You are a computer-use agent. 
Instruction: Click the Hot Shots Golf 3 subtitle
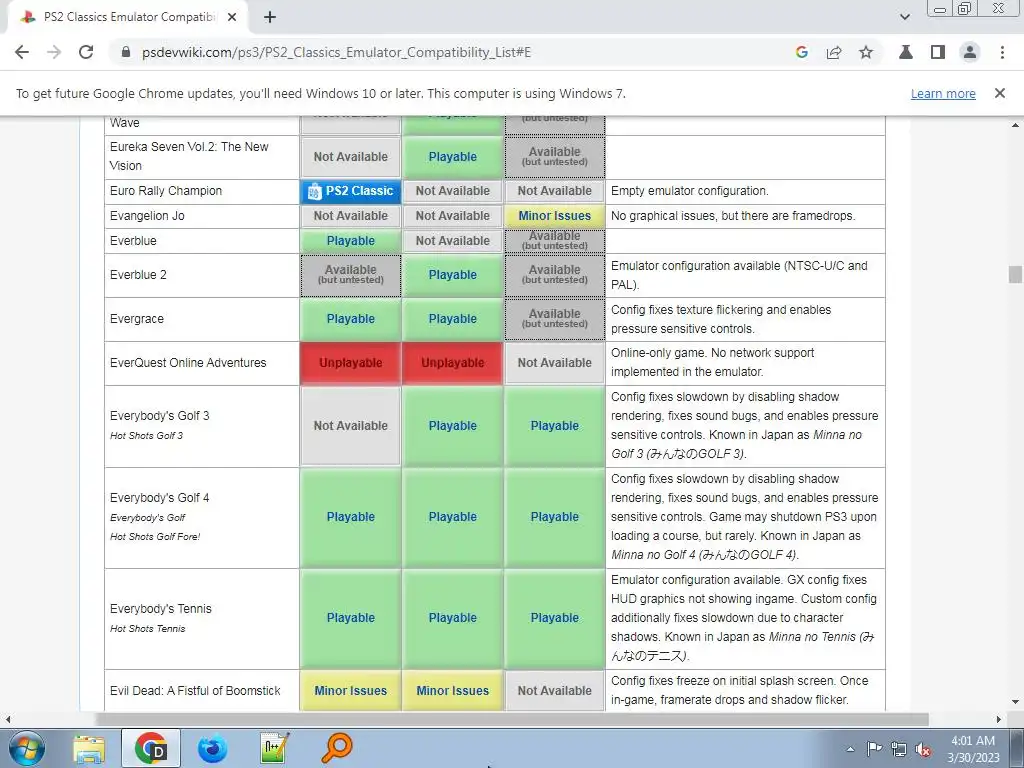pyautogui.click(x=146, y=436)
